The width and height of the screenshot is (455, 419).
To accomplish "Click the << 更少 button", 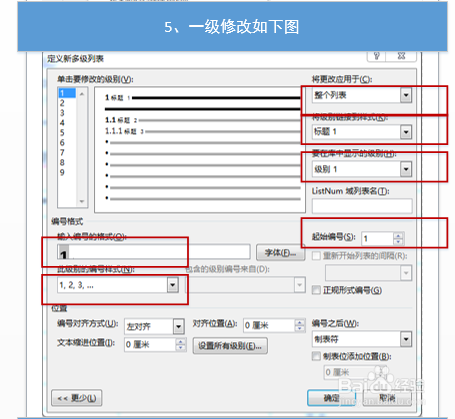I will (77, 398).
